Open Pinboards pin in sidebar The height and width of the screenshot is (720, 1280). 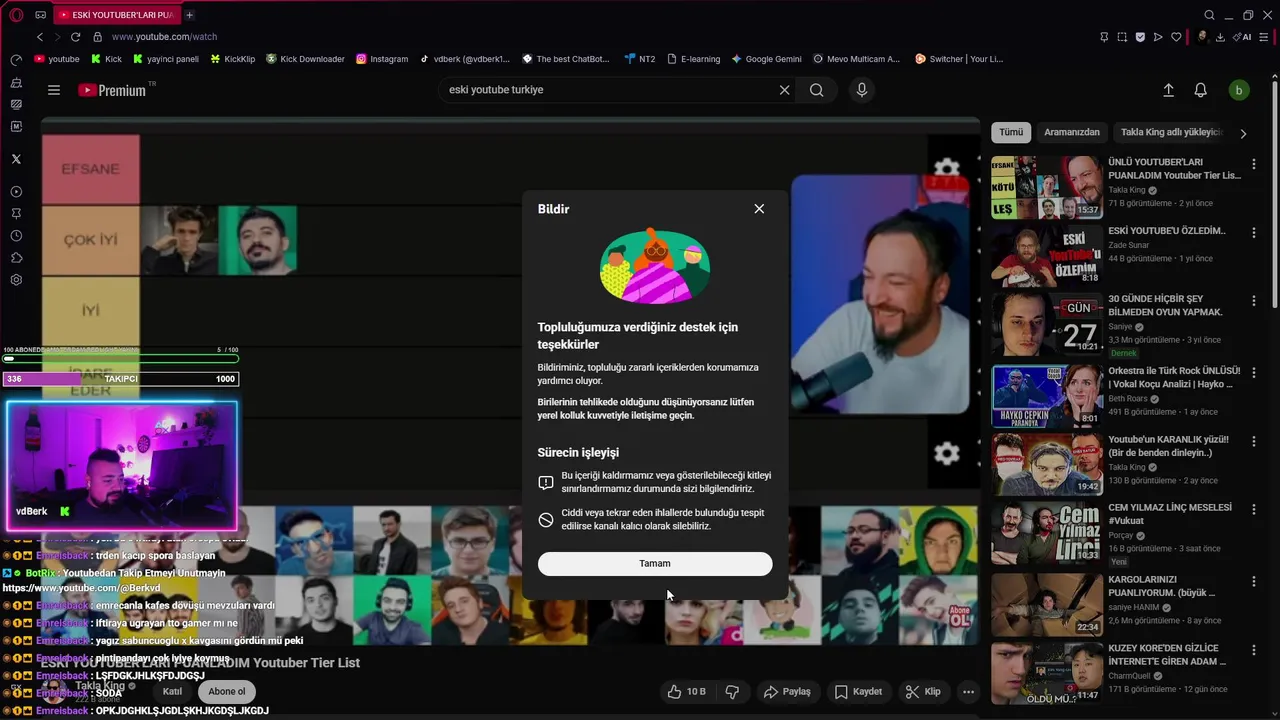16,214
